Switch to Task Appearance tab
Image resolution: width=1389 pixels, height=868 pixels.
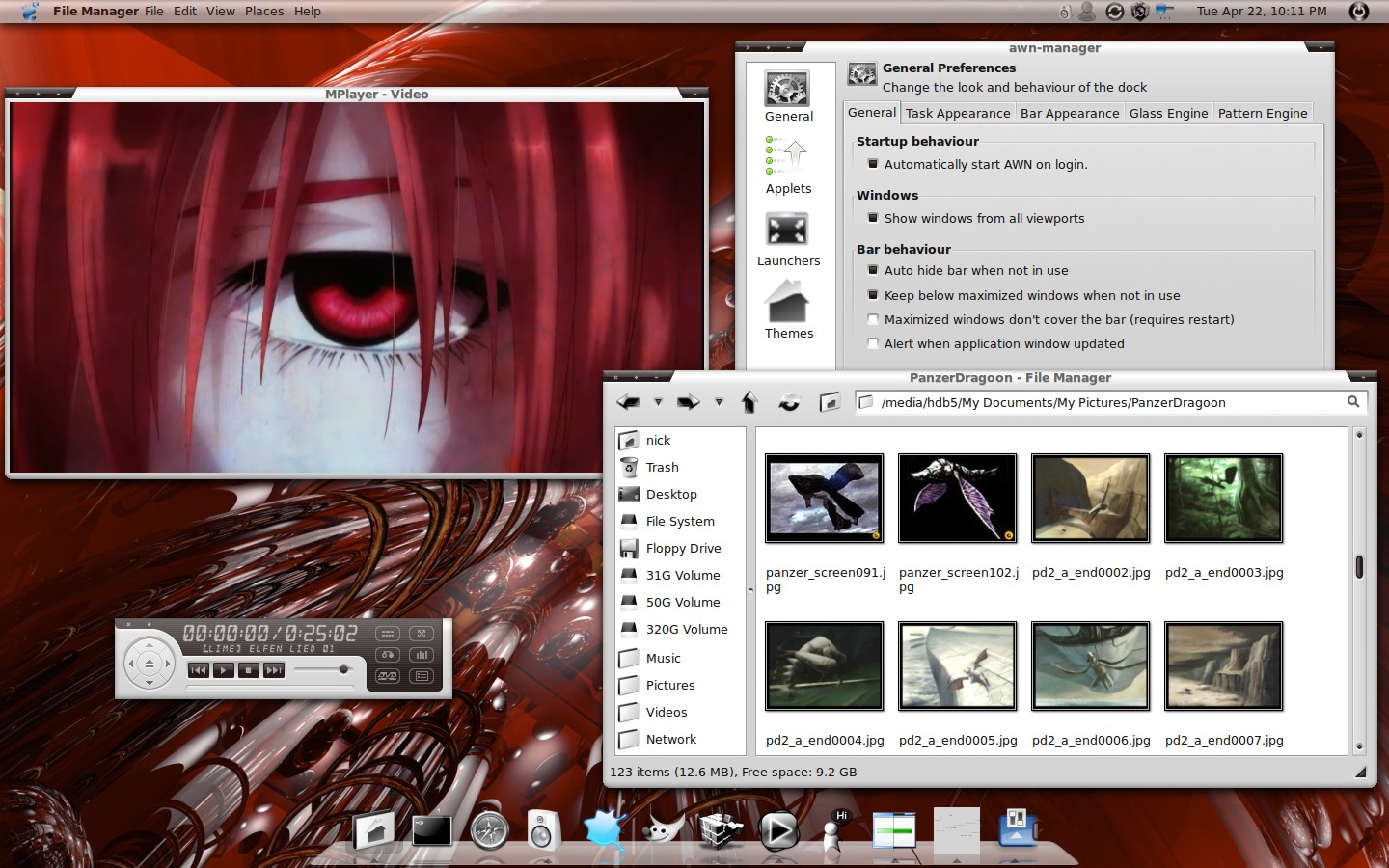[958, 113]
